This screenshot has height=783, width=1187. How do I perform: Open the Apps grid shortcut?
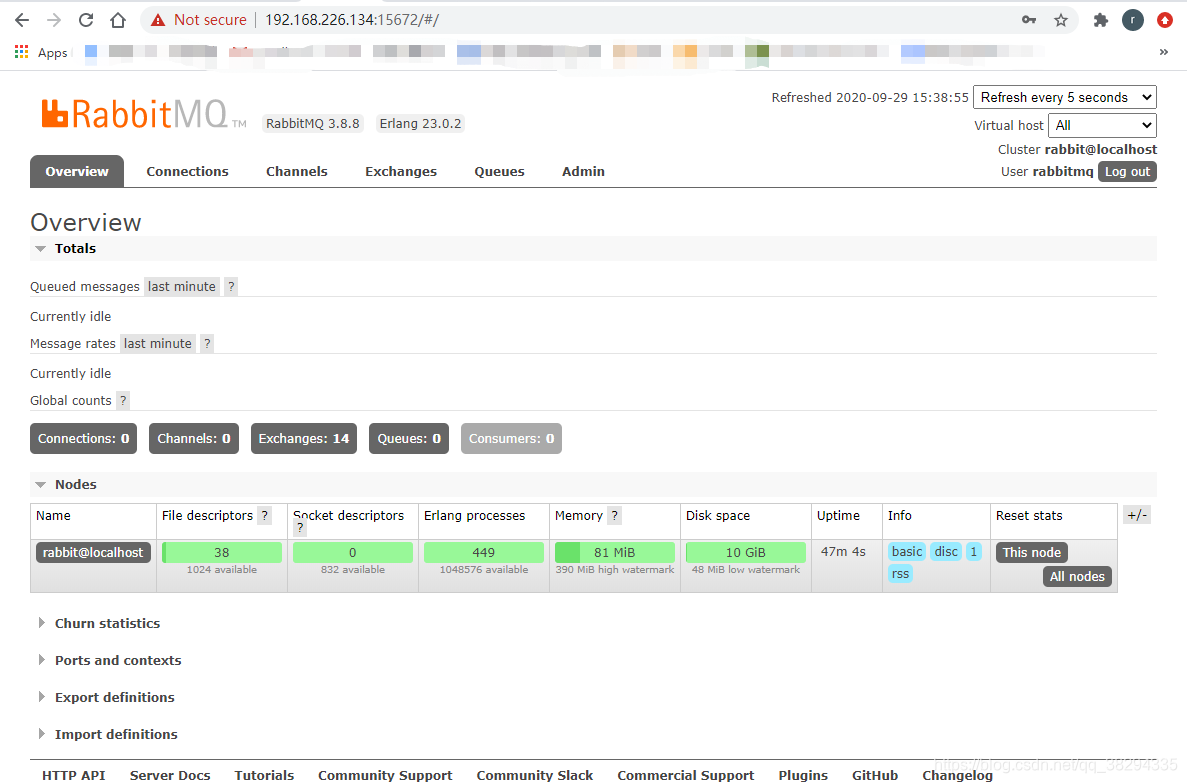[x=41, y=52]
